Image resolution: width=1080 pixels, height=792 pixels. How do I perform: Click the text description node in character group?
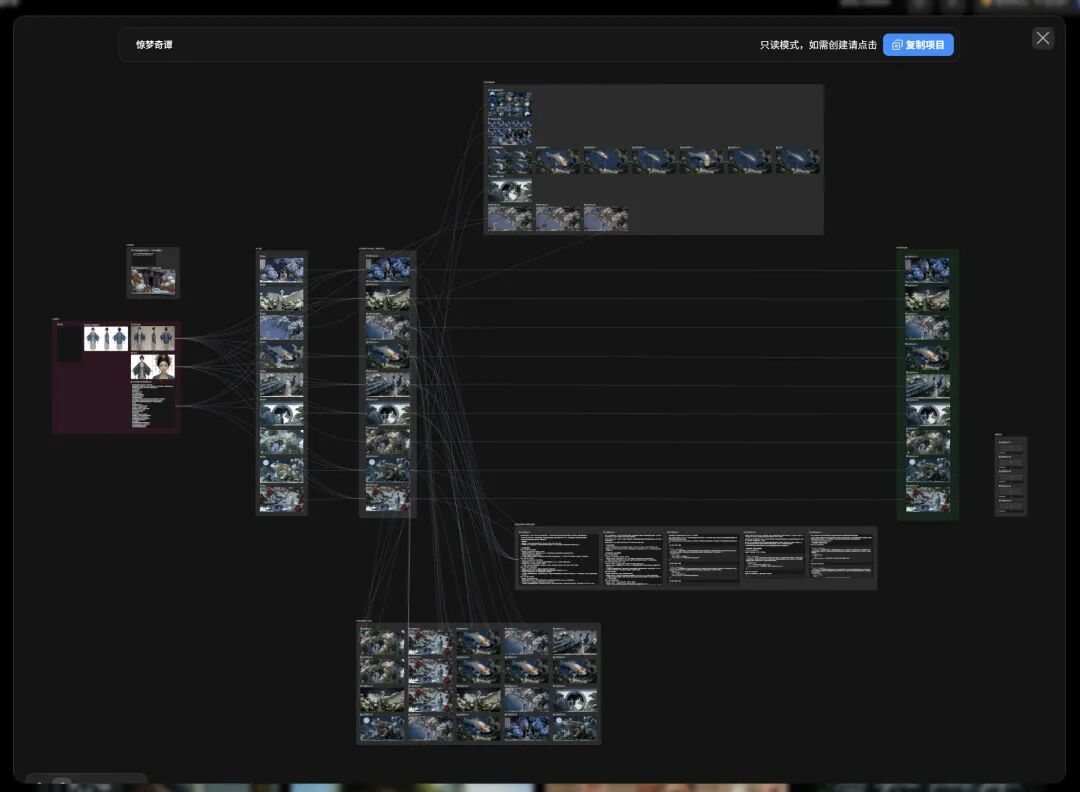tap(152, 405)
